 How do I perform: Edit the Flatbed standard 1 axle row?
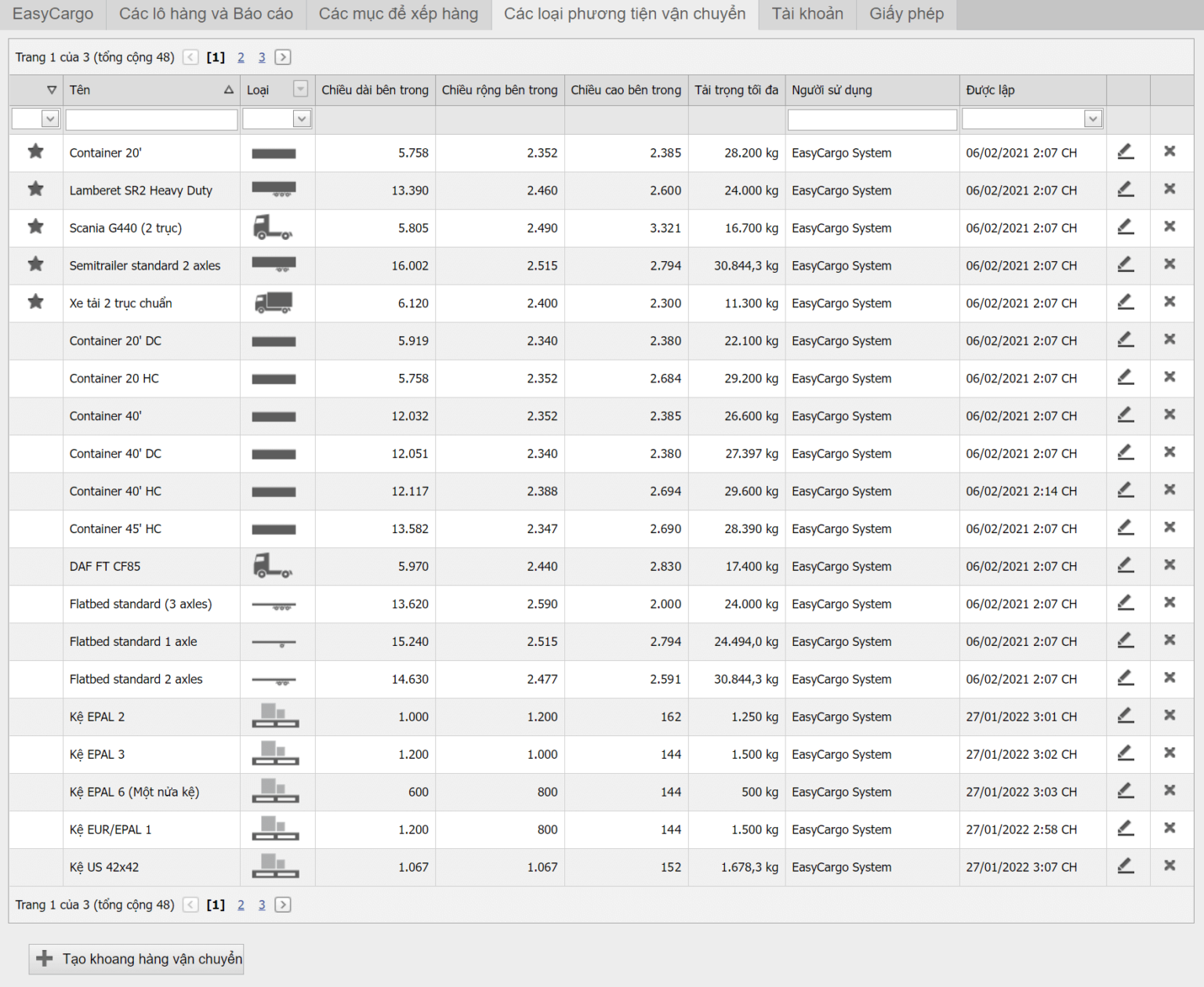(1126, 640)
